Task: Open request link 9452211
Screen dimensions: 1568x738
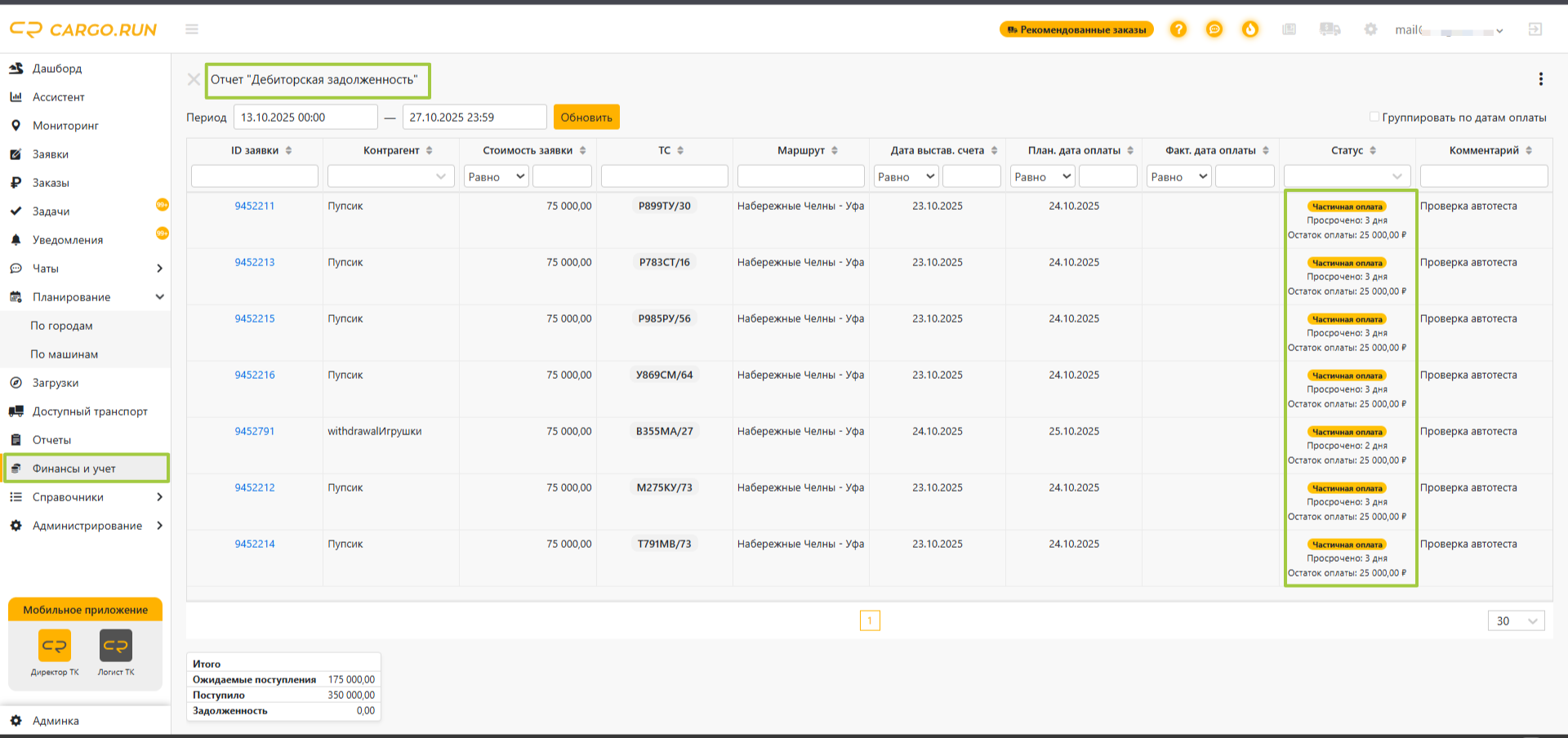Action: (255, 206)
